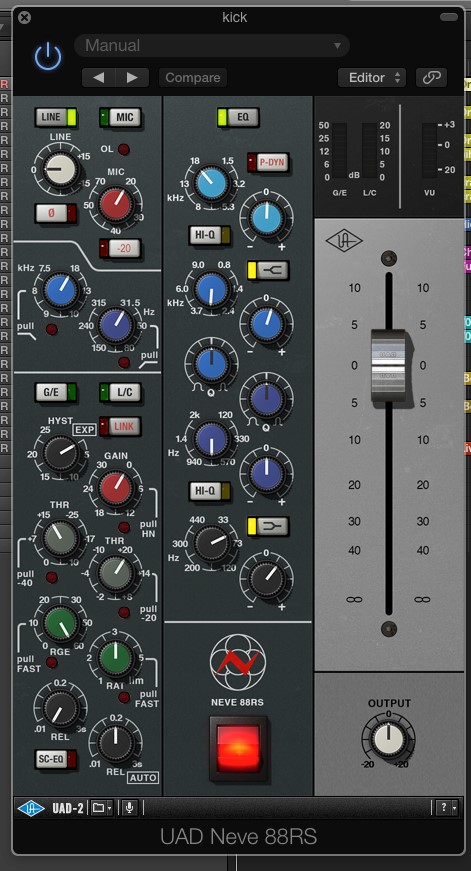Click the gate THR knob with +15 scale
Image resolution: width=471 pixels, height=871 pixels.
[61, 539]
